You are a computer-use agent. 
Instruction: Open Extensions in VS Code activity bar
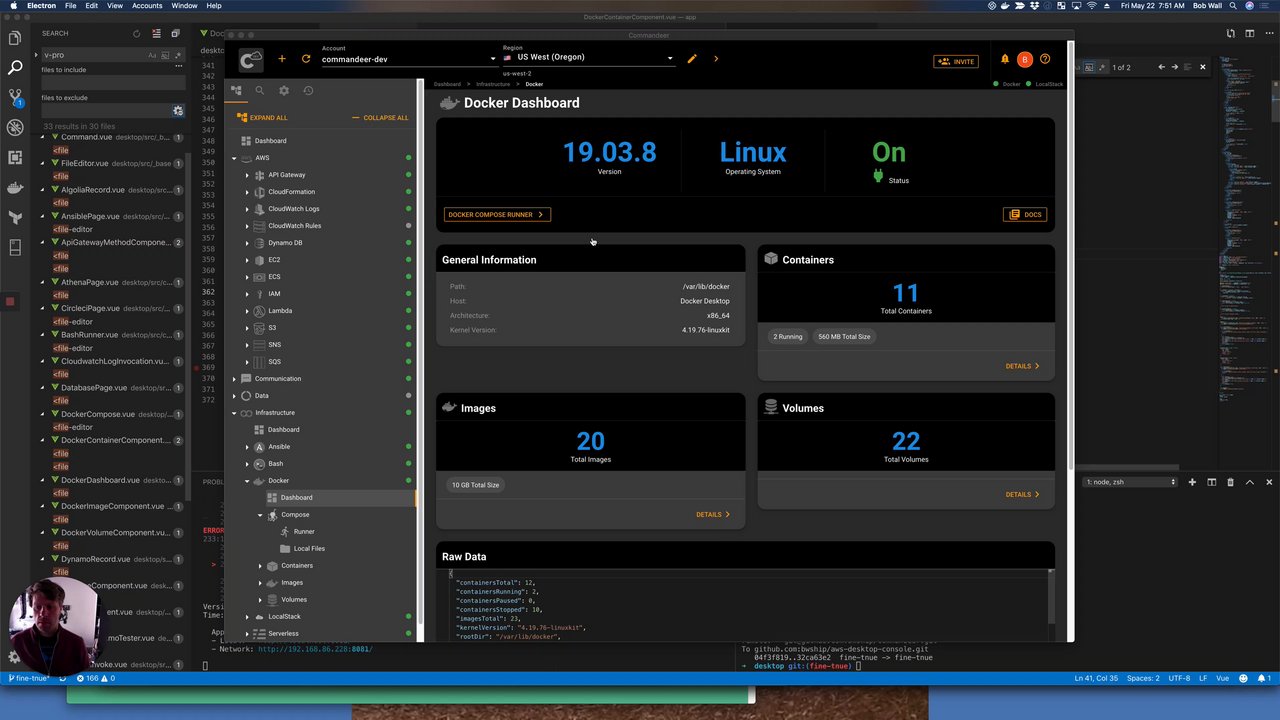tap(14, 158)
